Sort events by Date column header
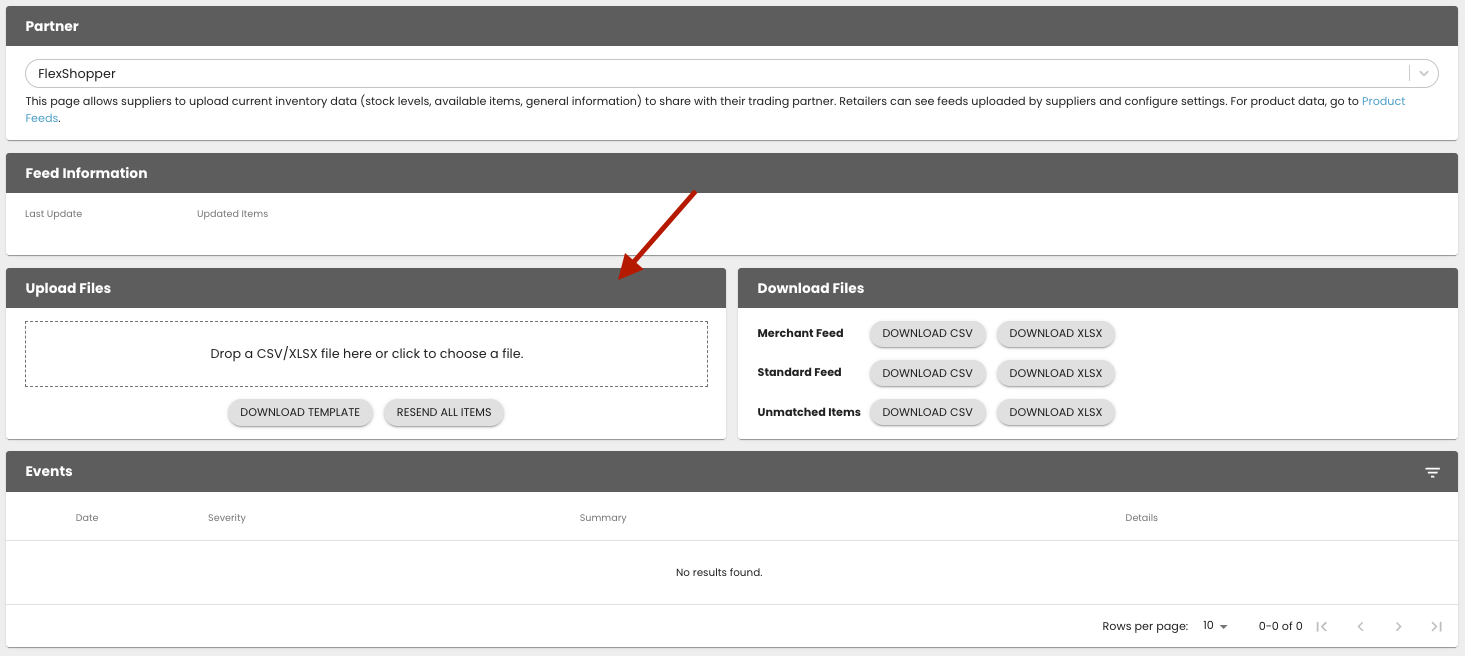The width and height of the screenshot is (1465, 656). click(x=87, y=518)
